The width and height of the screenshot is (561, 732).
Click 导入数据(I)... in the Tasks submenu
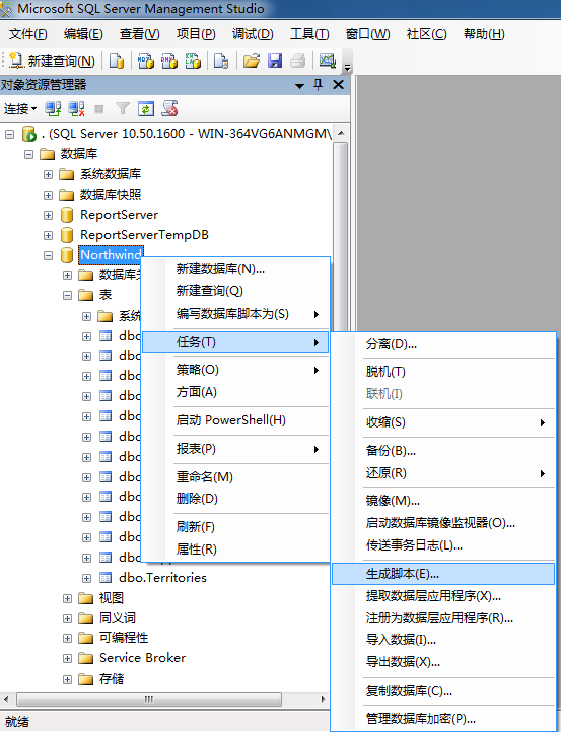click(443, 640)
